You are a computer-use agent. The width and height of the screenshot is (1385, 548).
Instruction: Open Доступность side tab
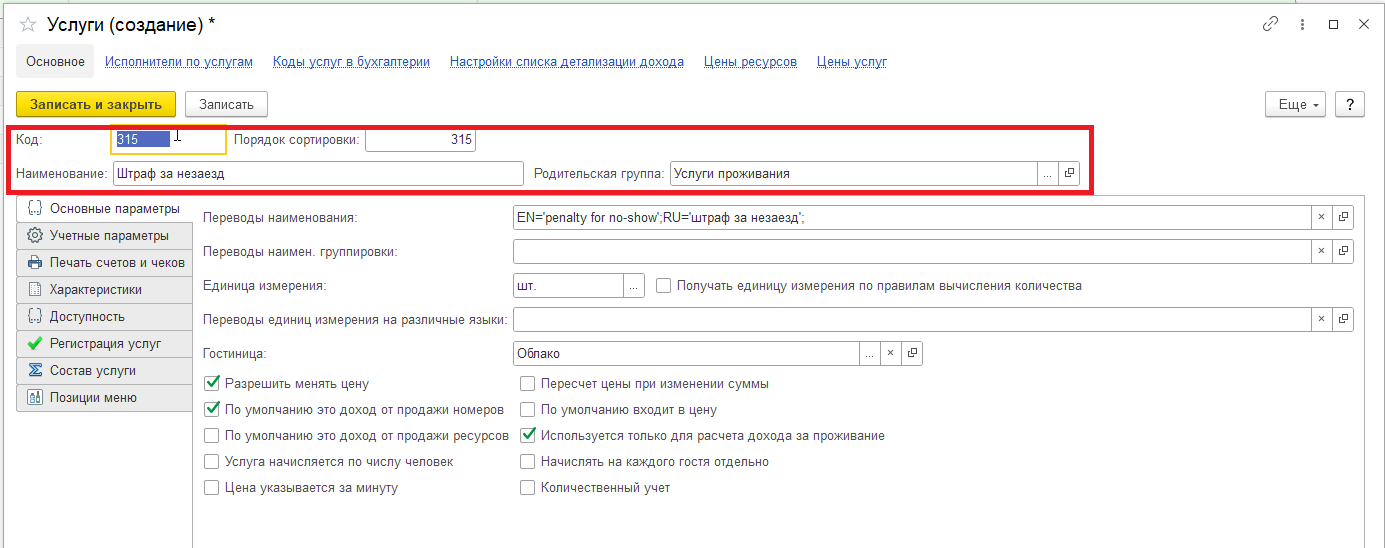click(x=104, y=317)
